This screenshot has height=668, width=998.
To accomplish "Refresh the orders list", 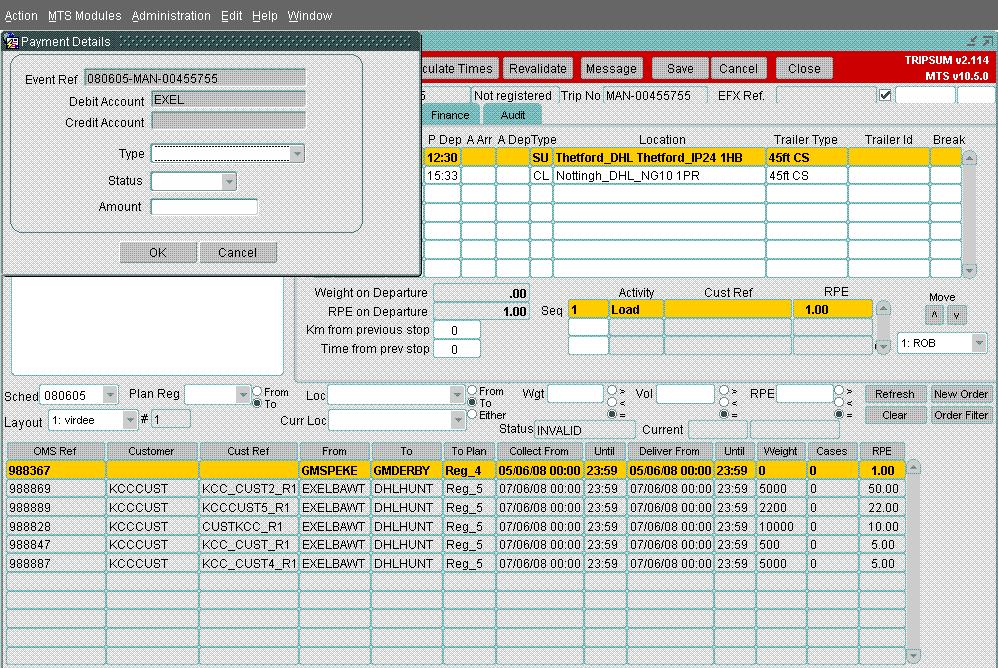I will coord(894,394).
